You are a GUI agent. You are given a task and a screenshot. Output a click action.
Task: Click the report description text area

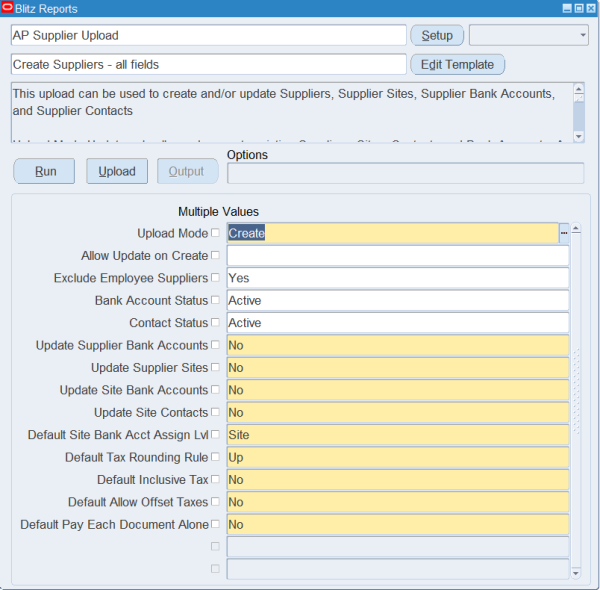(293, 112)
